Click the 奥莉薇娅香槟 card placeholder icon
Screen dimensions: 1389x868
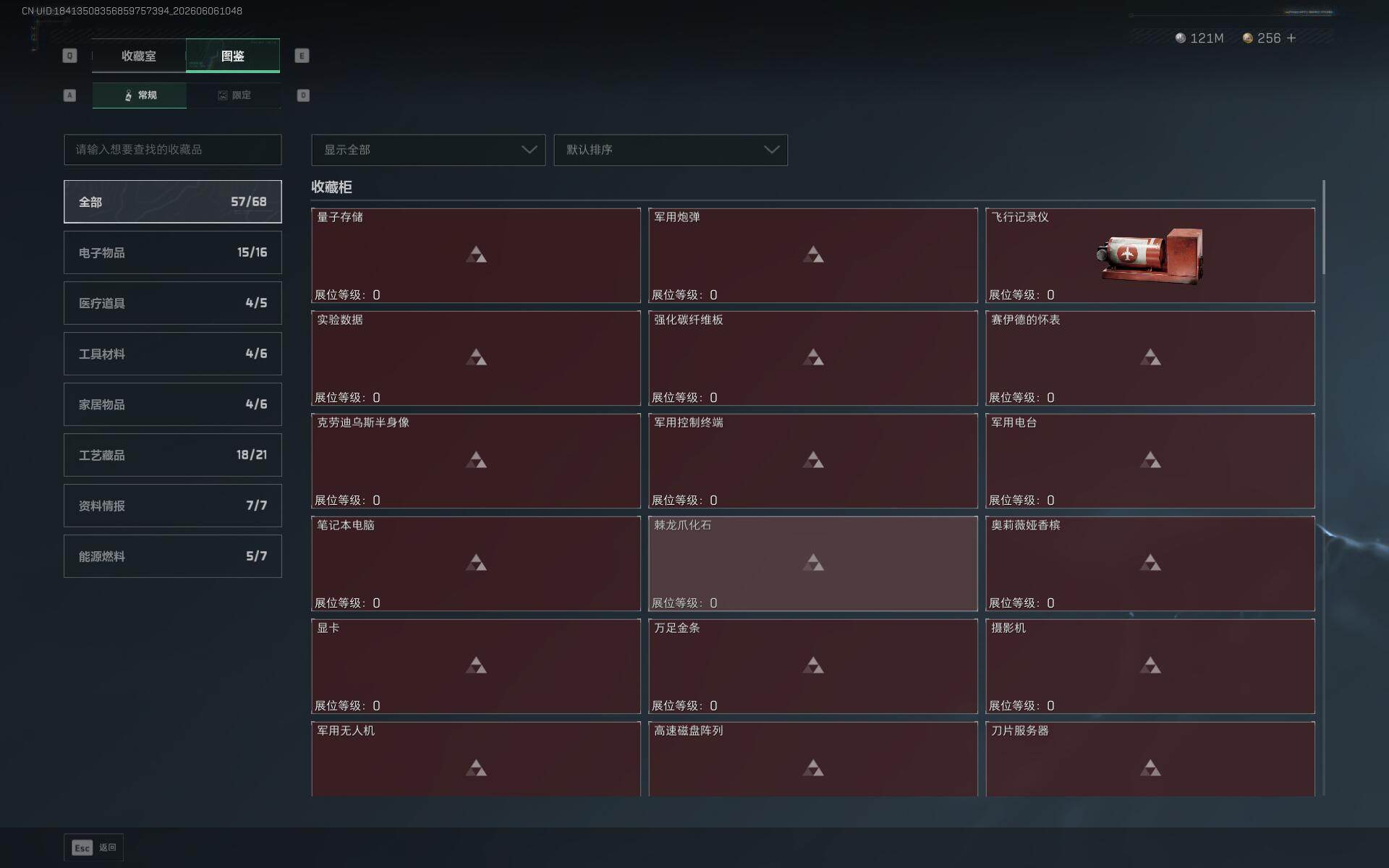click(1150, 562)
